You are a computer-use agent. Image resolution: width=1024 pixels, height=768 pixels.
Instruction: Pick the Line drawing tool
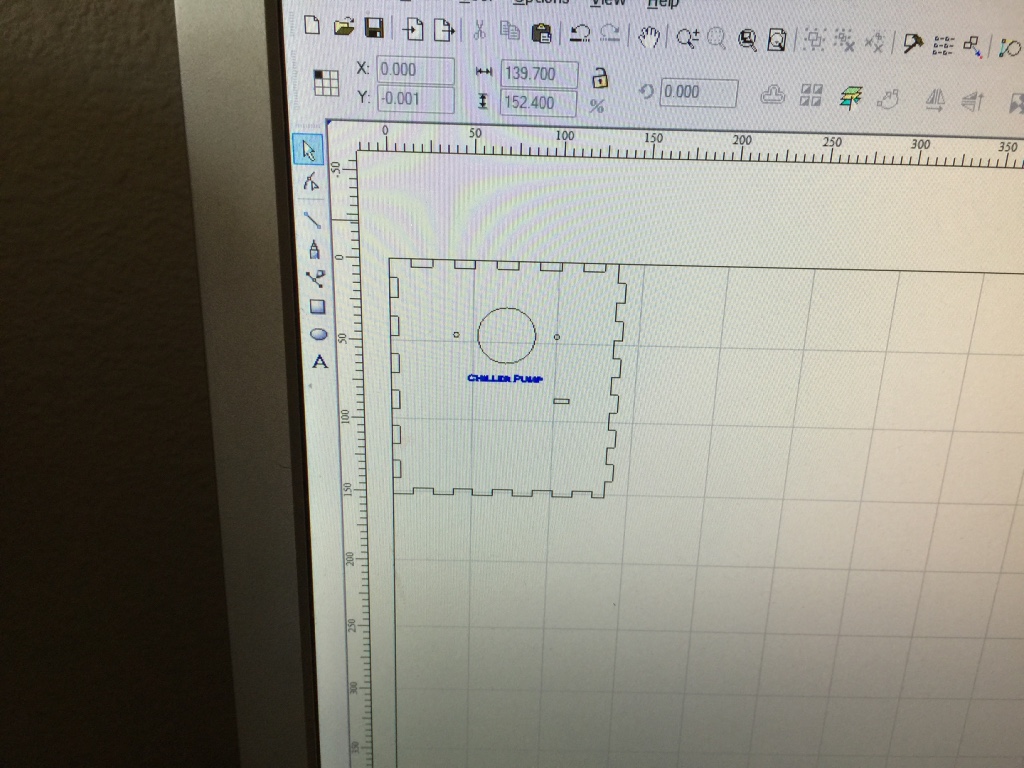click(312, 219)
